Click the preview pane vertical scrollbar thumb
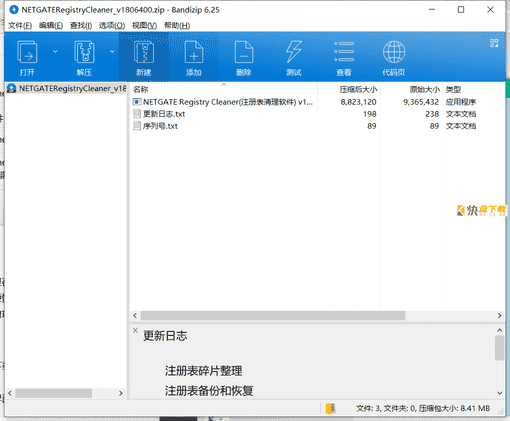510x421 pixels. [x=499, y=348]
